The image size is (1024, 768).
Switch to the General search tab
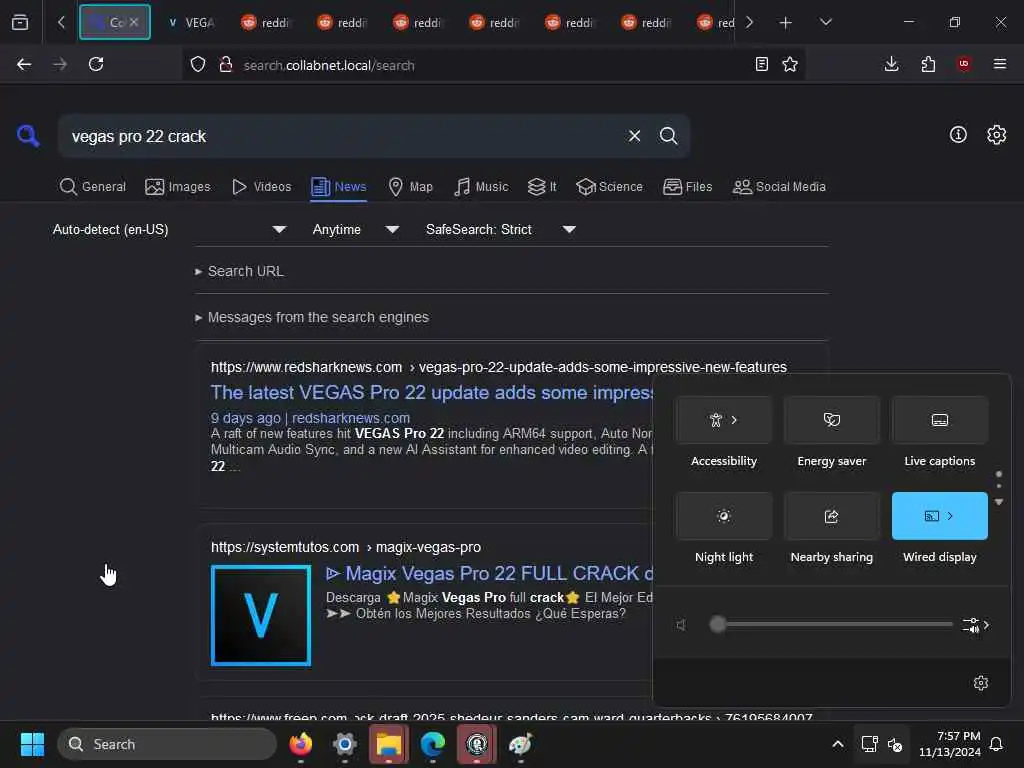point(93,187)
